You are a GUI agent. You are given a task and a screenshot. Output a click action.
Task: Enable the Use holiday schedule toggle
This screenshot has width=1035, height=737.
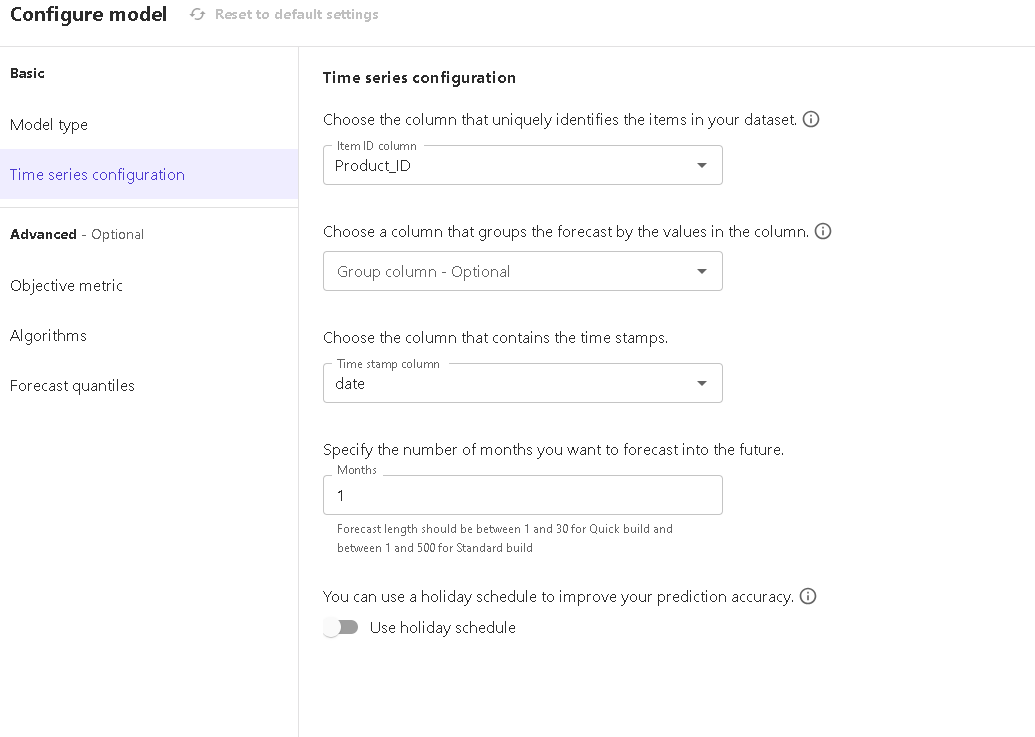point(340,627)
